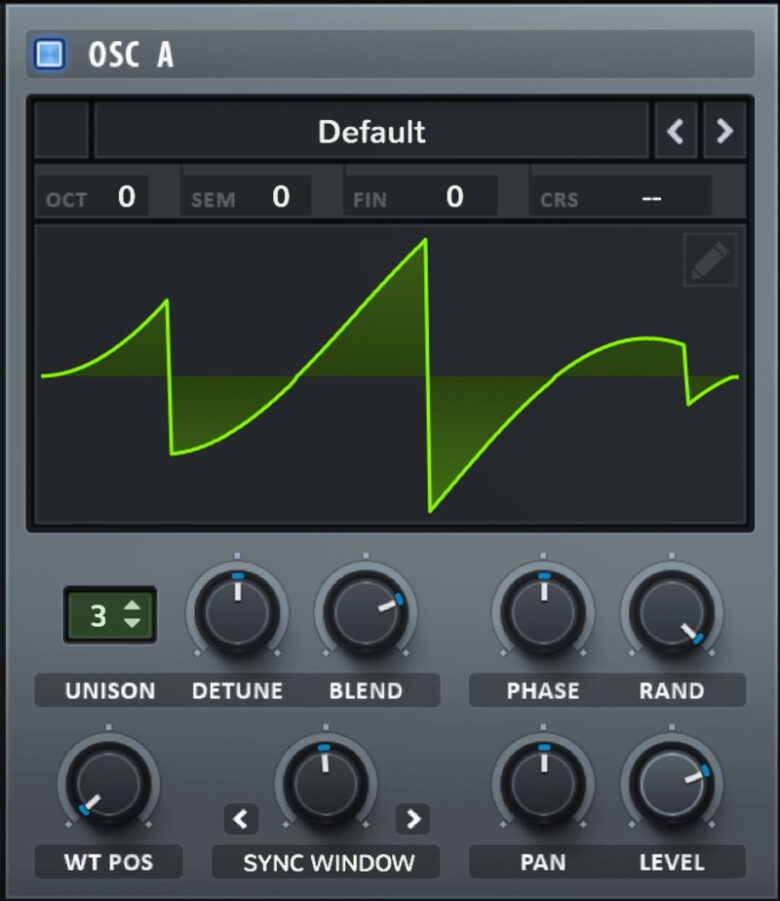Open the wavetable editor pencil icon
This screenshot has height=901, width=780.
710,260
